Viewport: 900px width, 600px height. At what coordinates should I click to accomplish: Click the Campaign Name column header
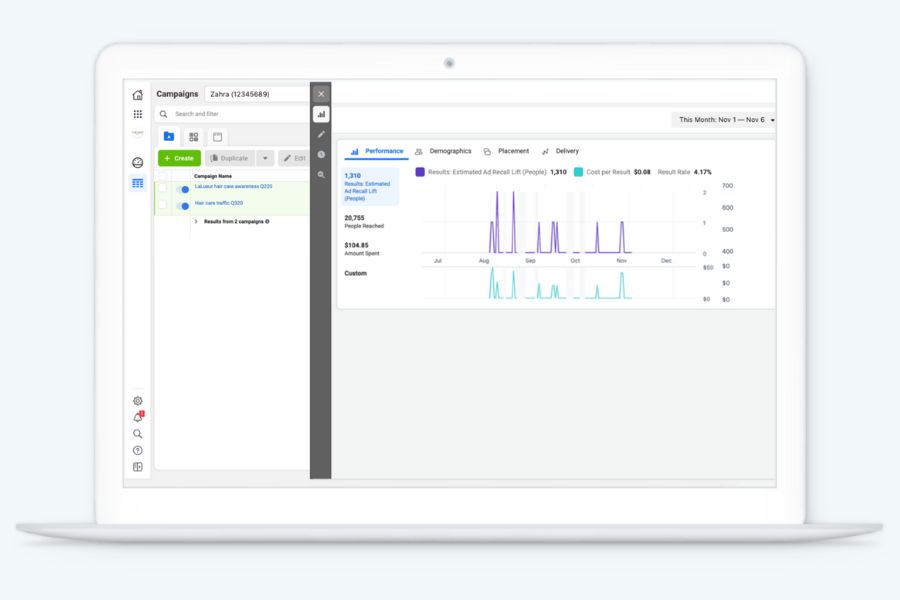tap(213, 176)
